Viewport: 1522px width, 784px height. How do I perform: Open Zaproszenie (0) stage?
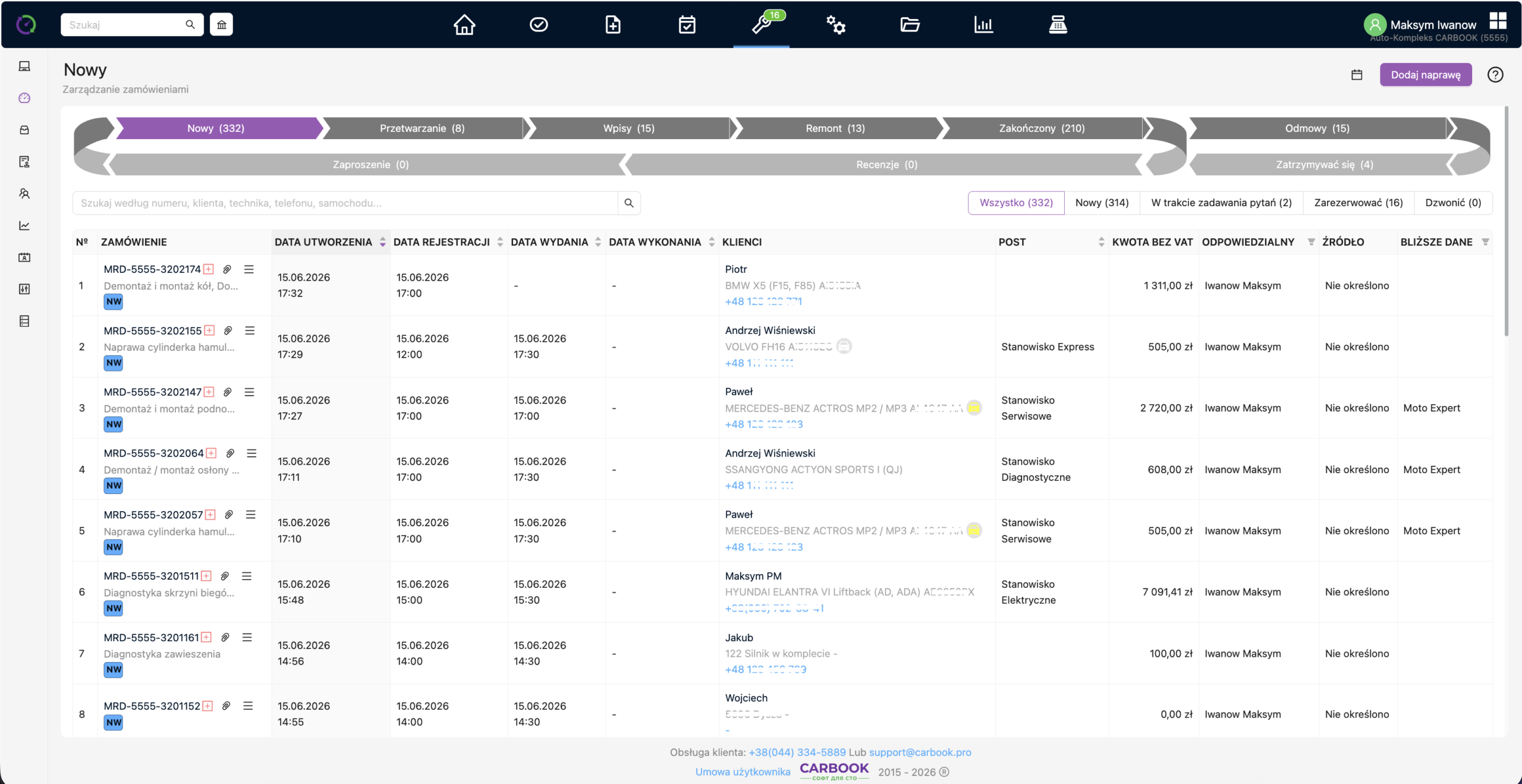click(371, 165)
